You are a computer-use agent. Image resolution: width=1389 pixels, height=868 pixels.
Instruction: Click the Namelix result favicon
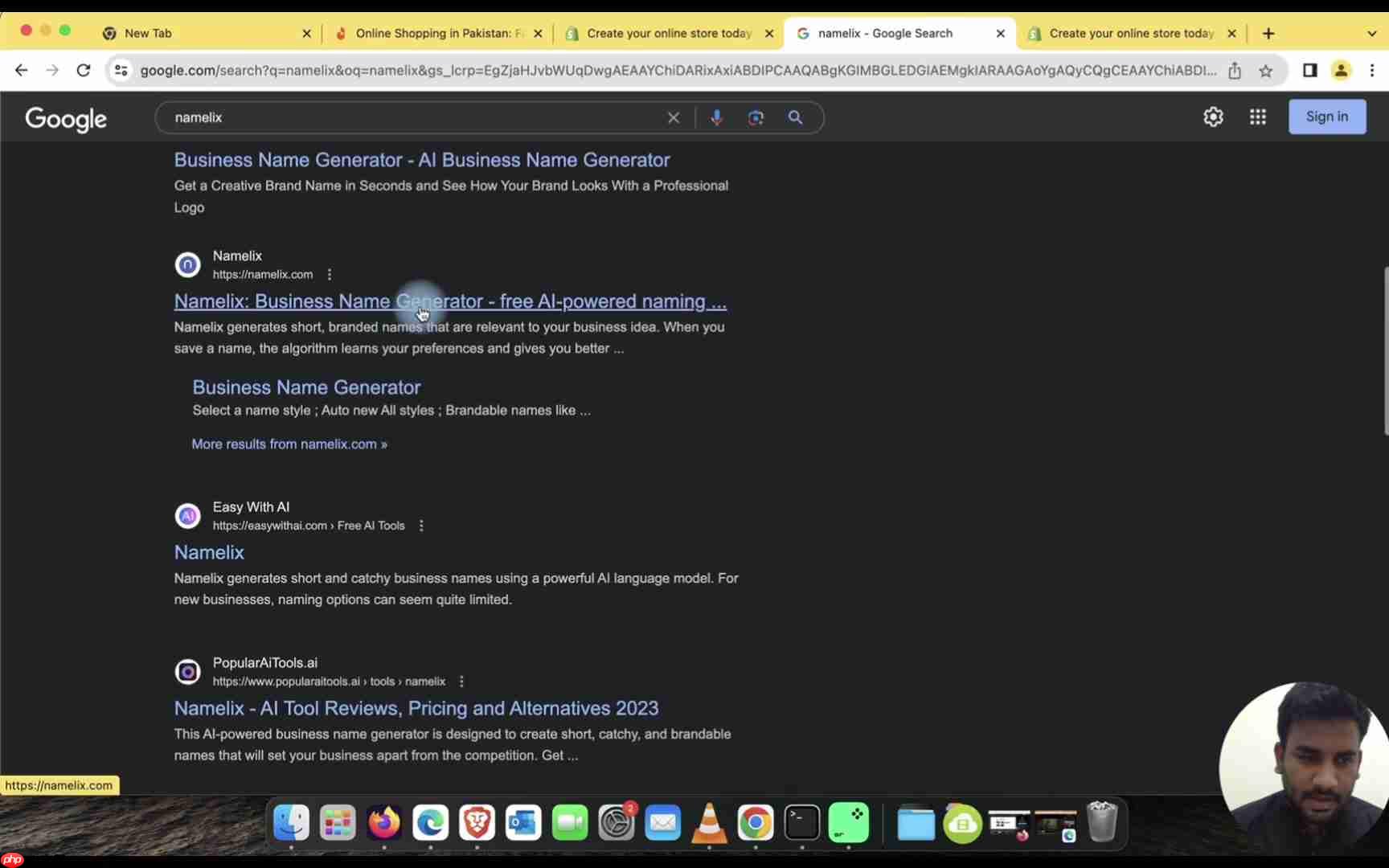click(x=188, y=264)
